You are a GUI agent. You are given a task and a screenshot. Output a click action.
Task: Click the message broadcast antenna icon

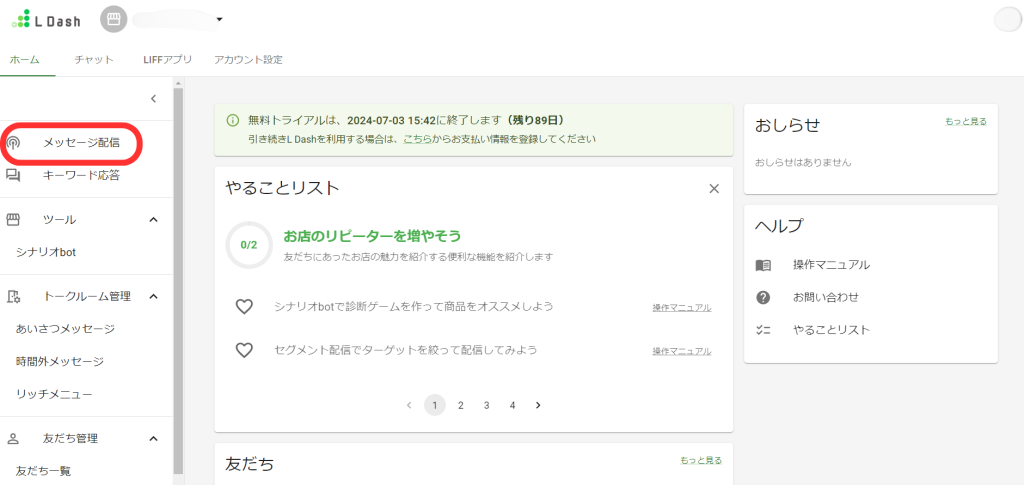click(x=14, y=143)
